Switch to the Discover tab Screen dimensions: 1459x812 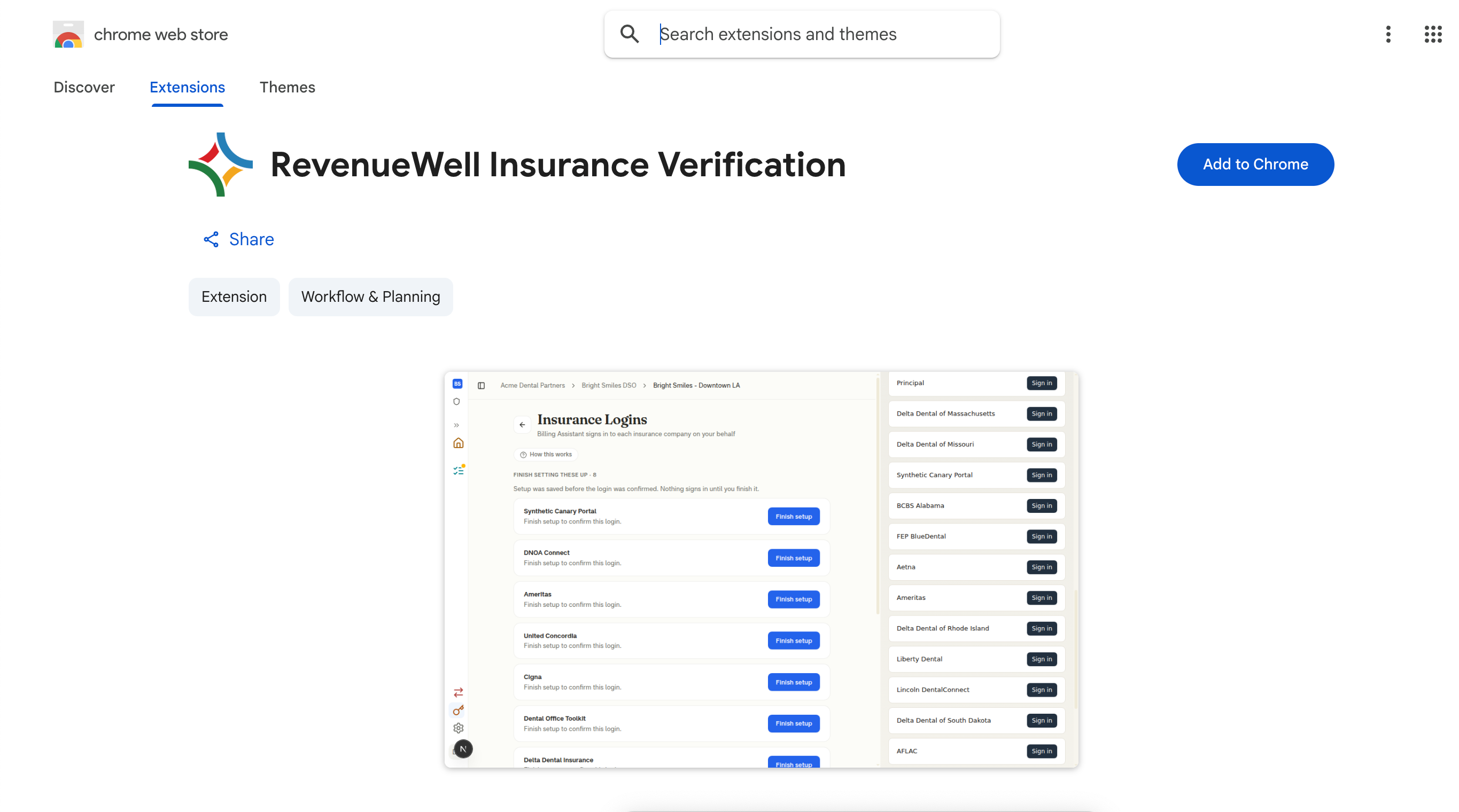[x=84, y=87]
